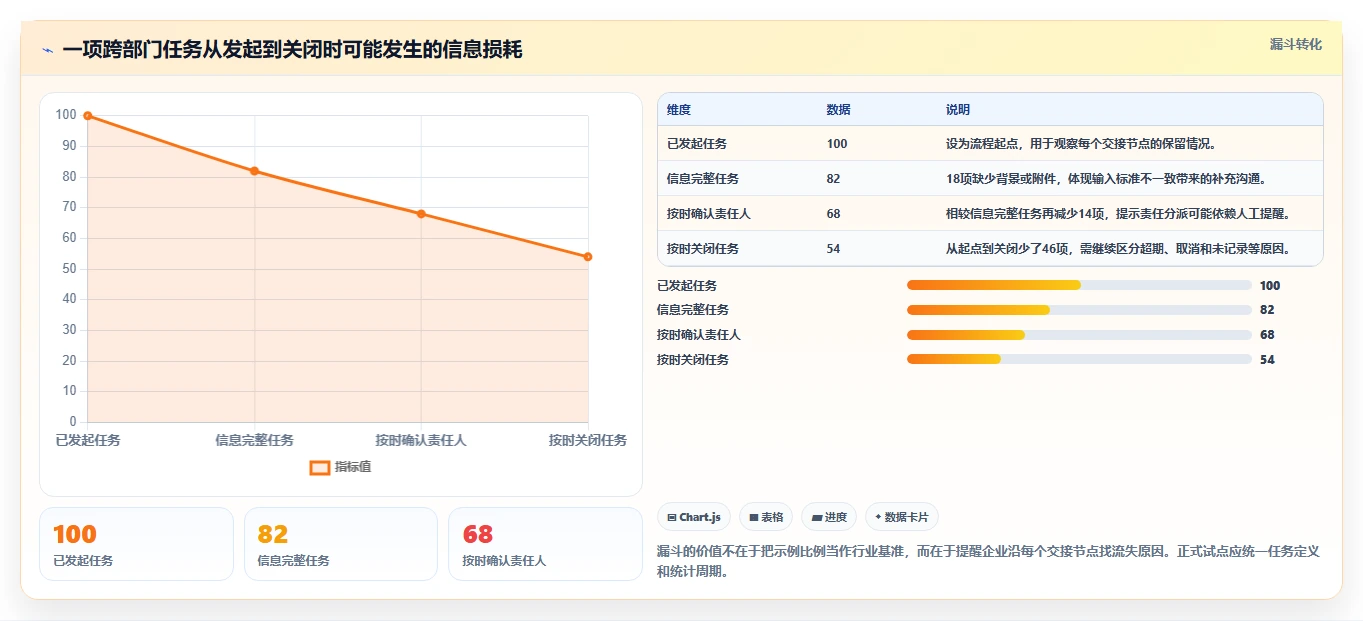Click the table value 100
This screenshot has height=621, width=1363.
point(837,144)
